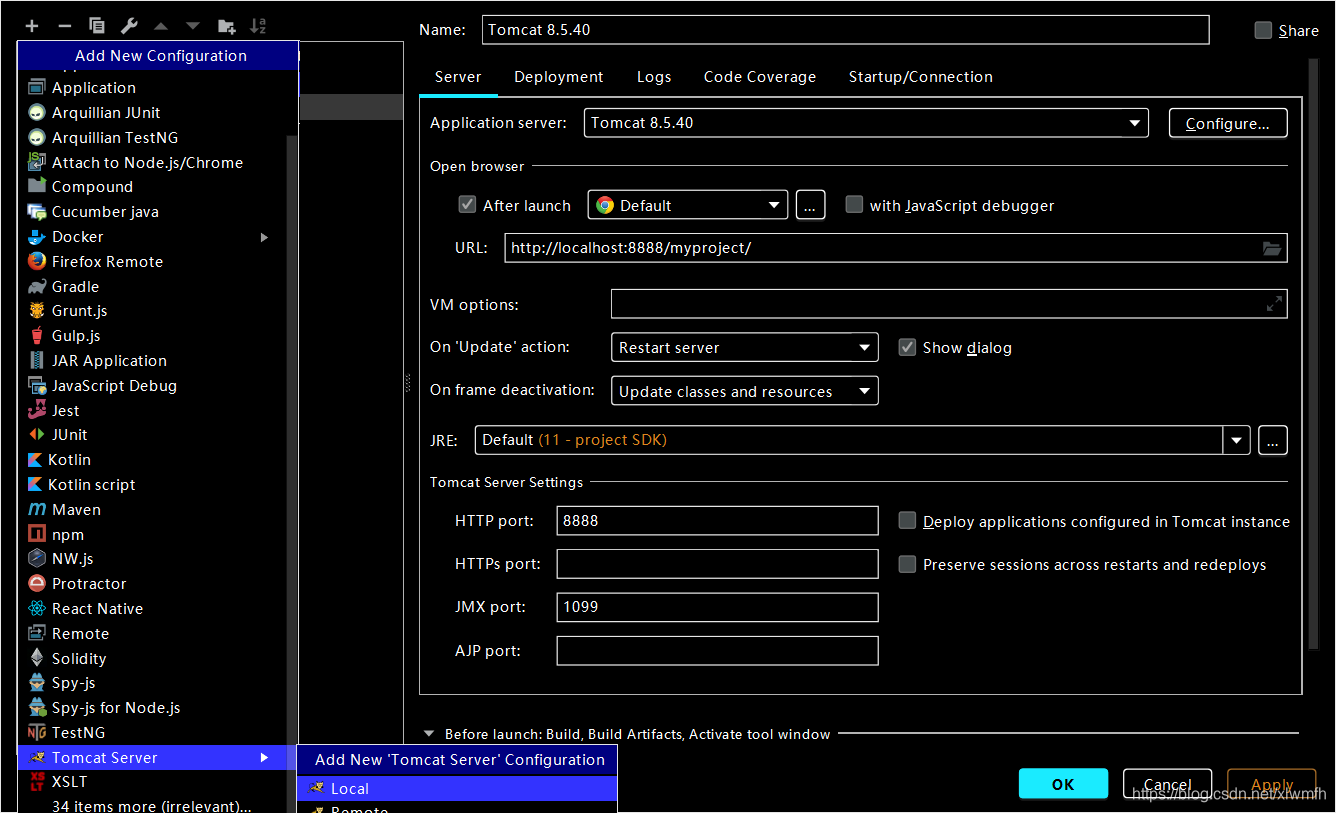Click the OK button
The width and height of the screenshot is (1336, 813).
[1063, 784]
